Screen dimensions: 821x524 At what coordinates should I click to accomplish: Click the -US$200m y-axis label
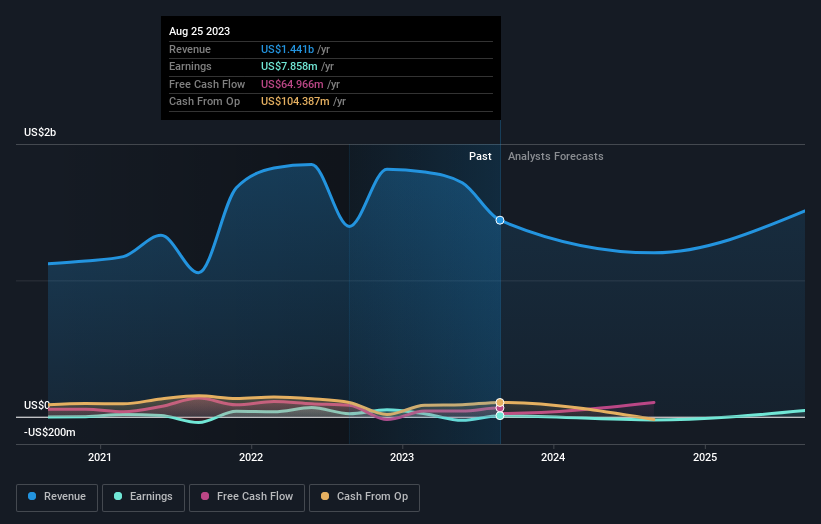[x=50, y=432]
